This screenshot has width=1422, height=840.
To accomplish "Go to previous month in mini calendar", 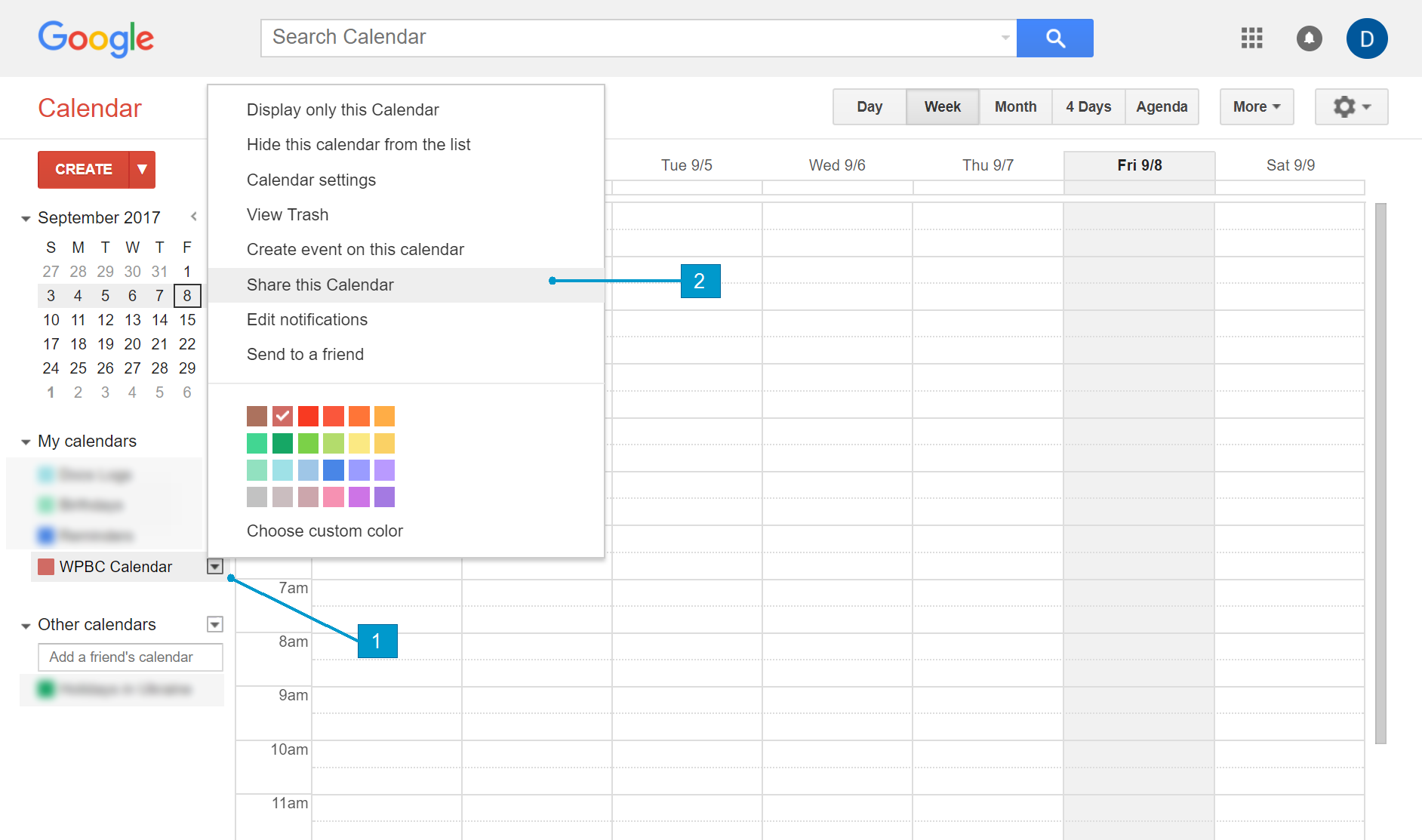I will [194, 217].
